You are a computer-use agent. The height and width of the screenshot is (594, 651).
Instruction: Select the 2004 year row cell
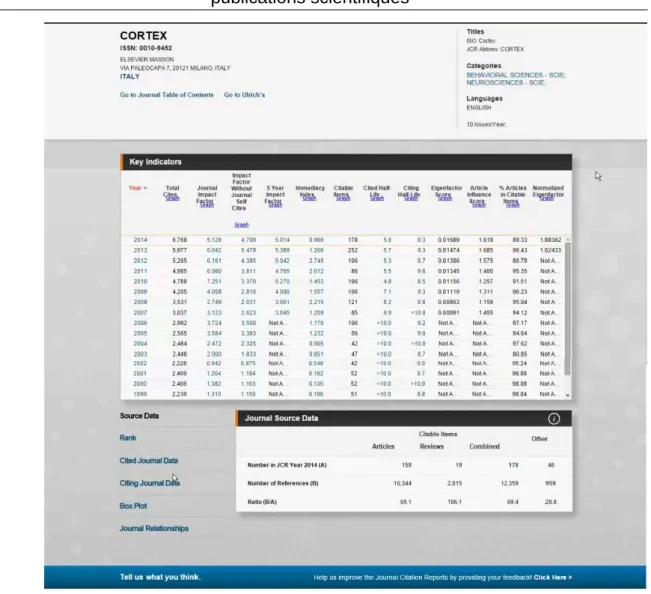[x=140, y=344]
